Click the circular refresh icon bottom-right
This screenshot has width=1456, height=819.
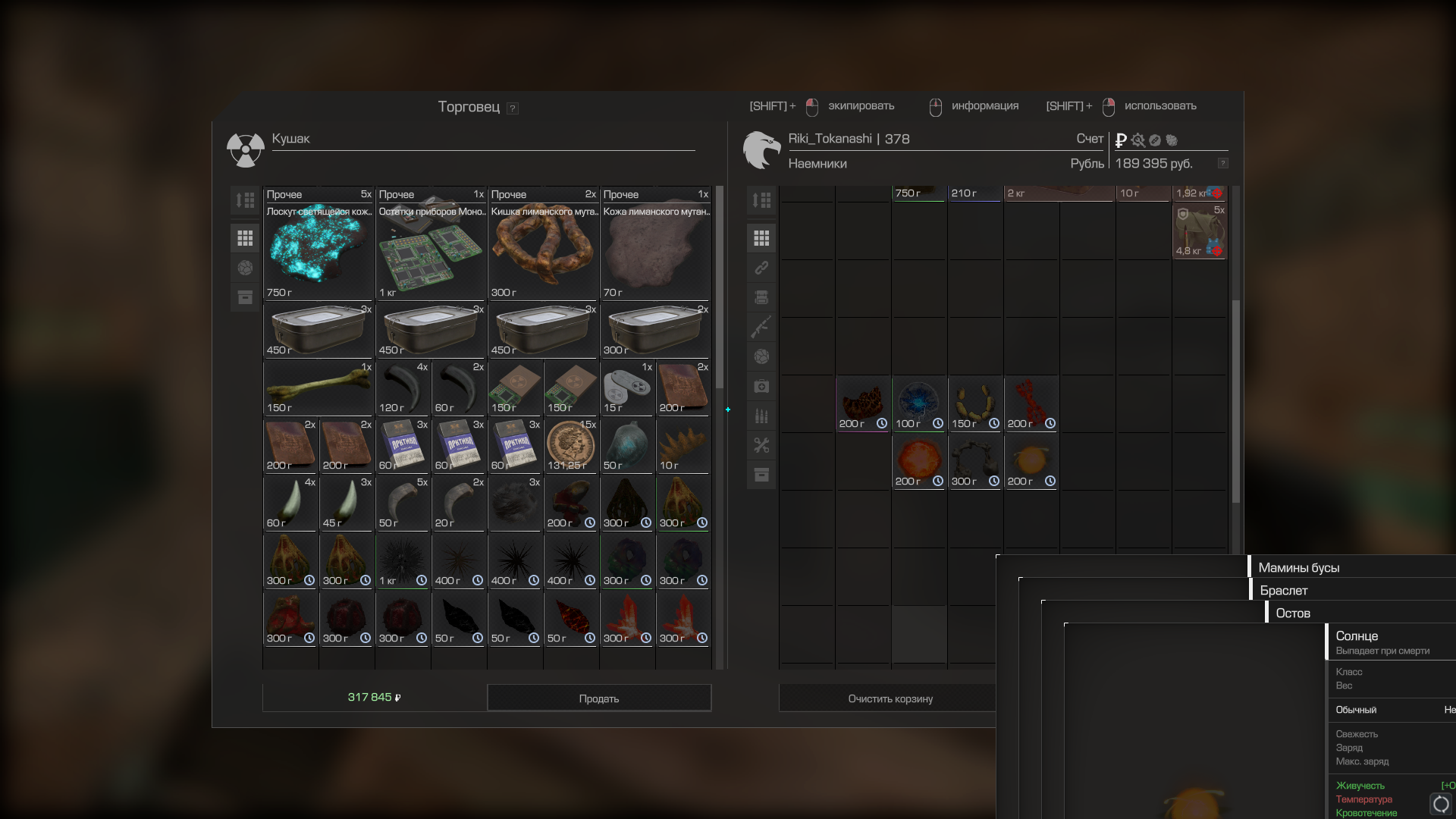click(x=1441, y=804)
